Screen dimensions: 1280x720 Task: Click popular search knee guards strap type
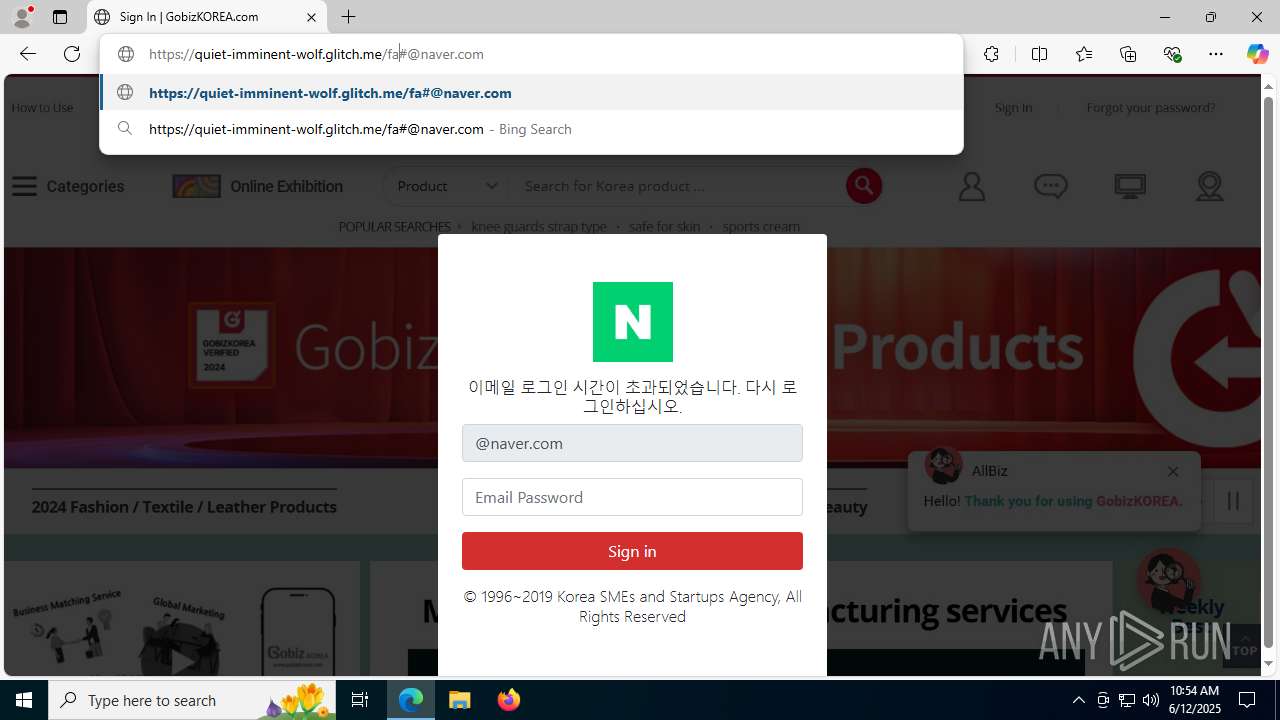[539, 226]
